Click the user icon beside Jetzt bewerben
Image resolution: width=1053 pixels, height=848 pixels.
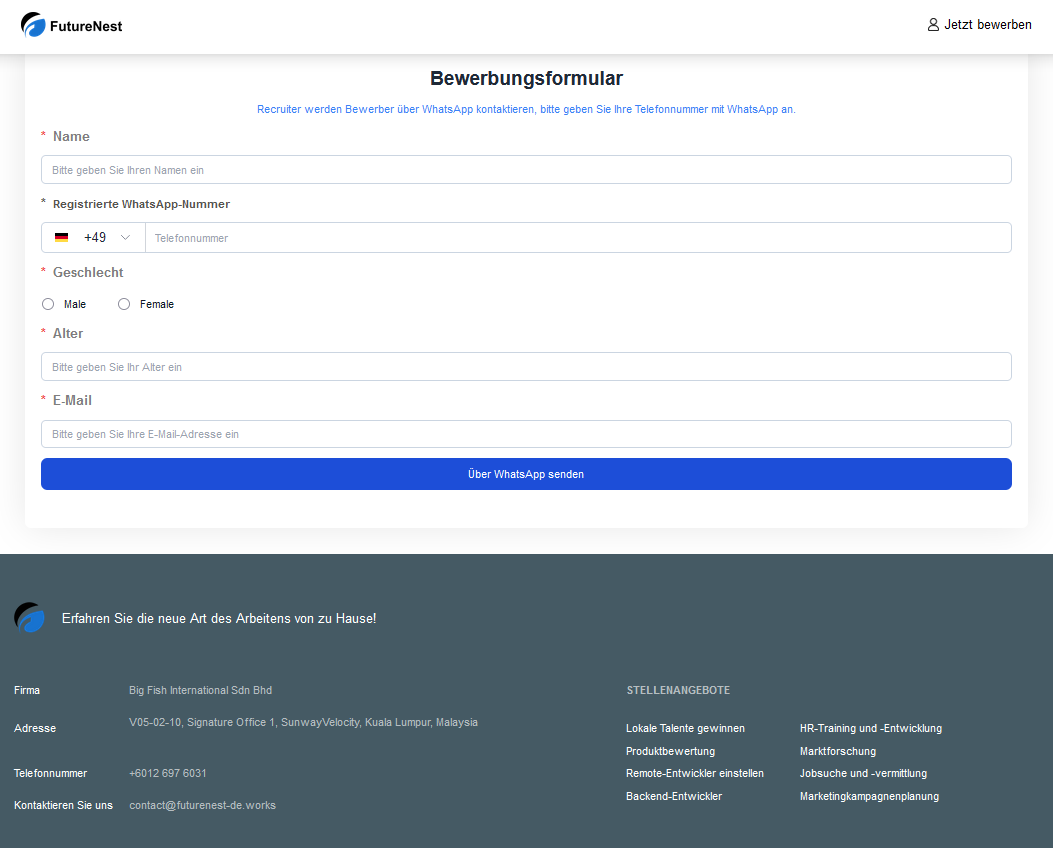933,25
